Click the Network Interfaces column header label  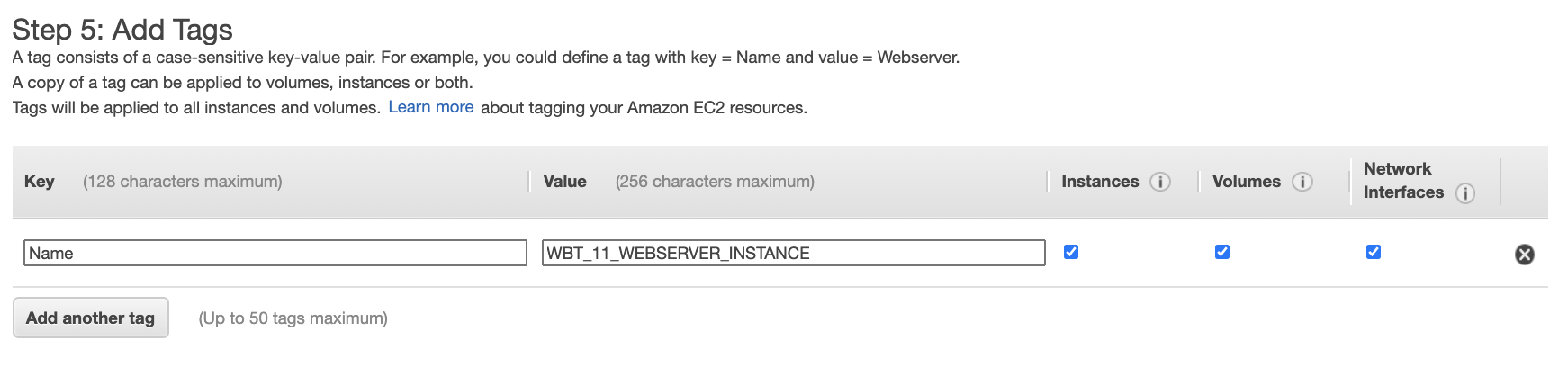pyautogui.click(x=1402, y=181)
